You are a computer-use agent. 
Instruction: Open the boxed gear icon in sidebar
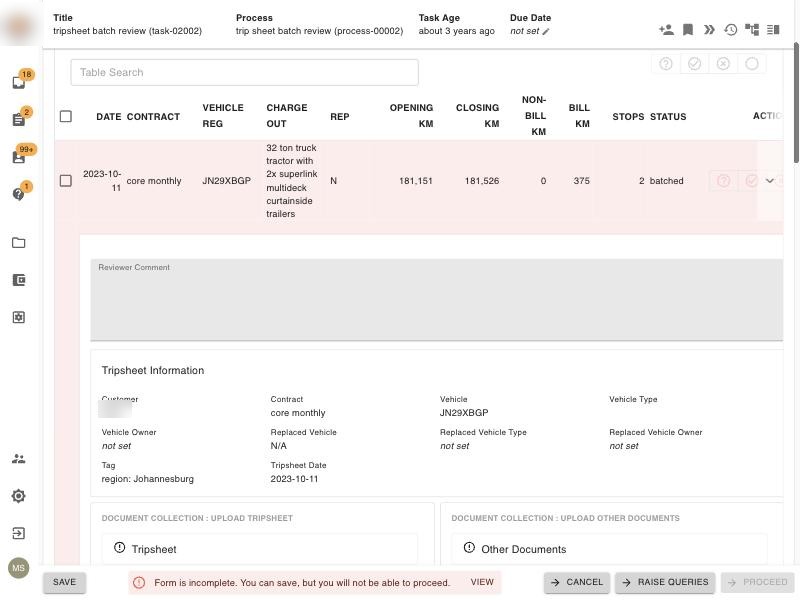tap(19, 317)
